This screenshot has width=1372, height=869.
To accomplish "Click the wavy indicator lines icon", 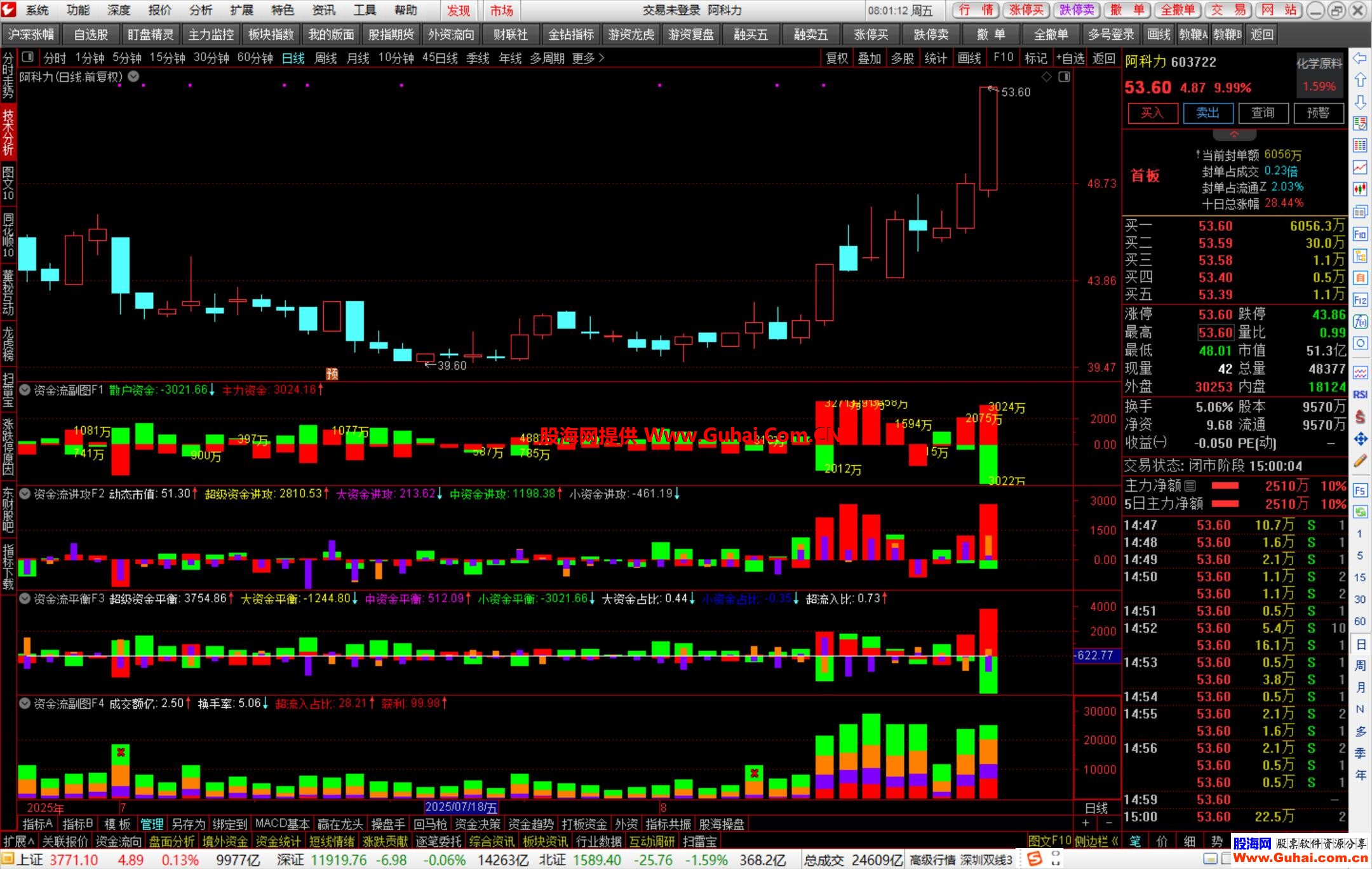I will tap(1360, 372).
